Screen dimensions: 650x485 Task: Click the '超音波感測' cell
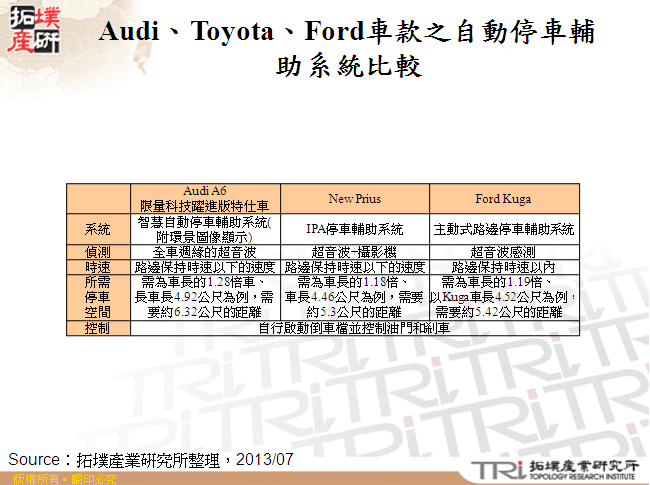[504, 252]
